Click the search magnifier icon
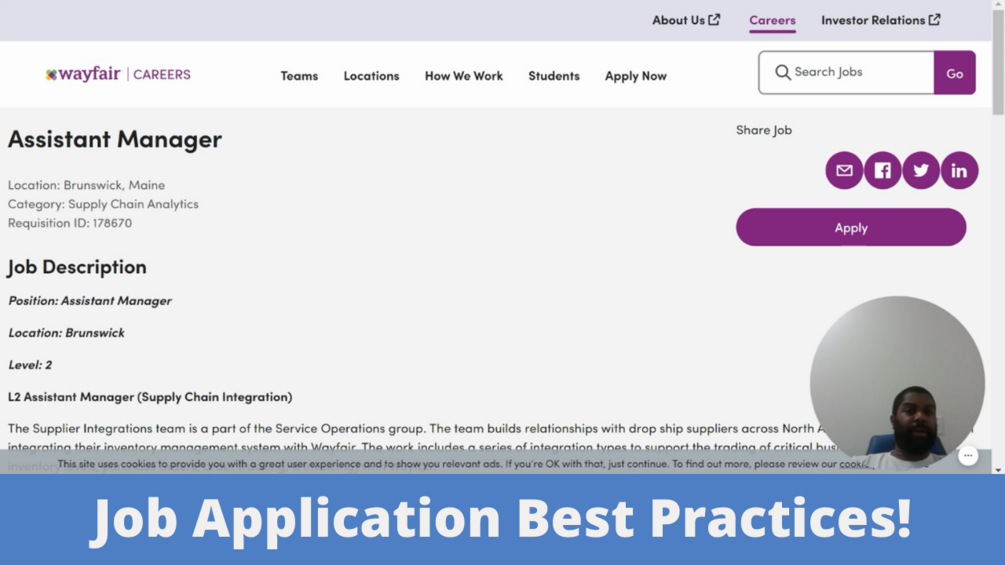1005x565 pixels. [x=782, y=72]
